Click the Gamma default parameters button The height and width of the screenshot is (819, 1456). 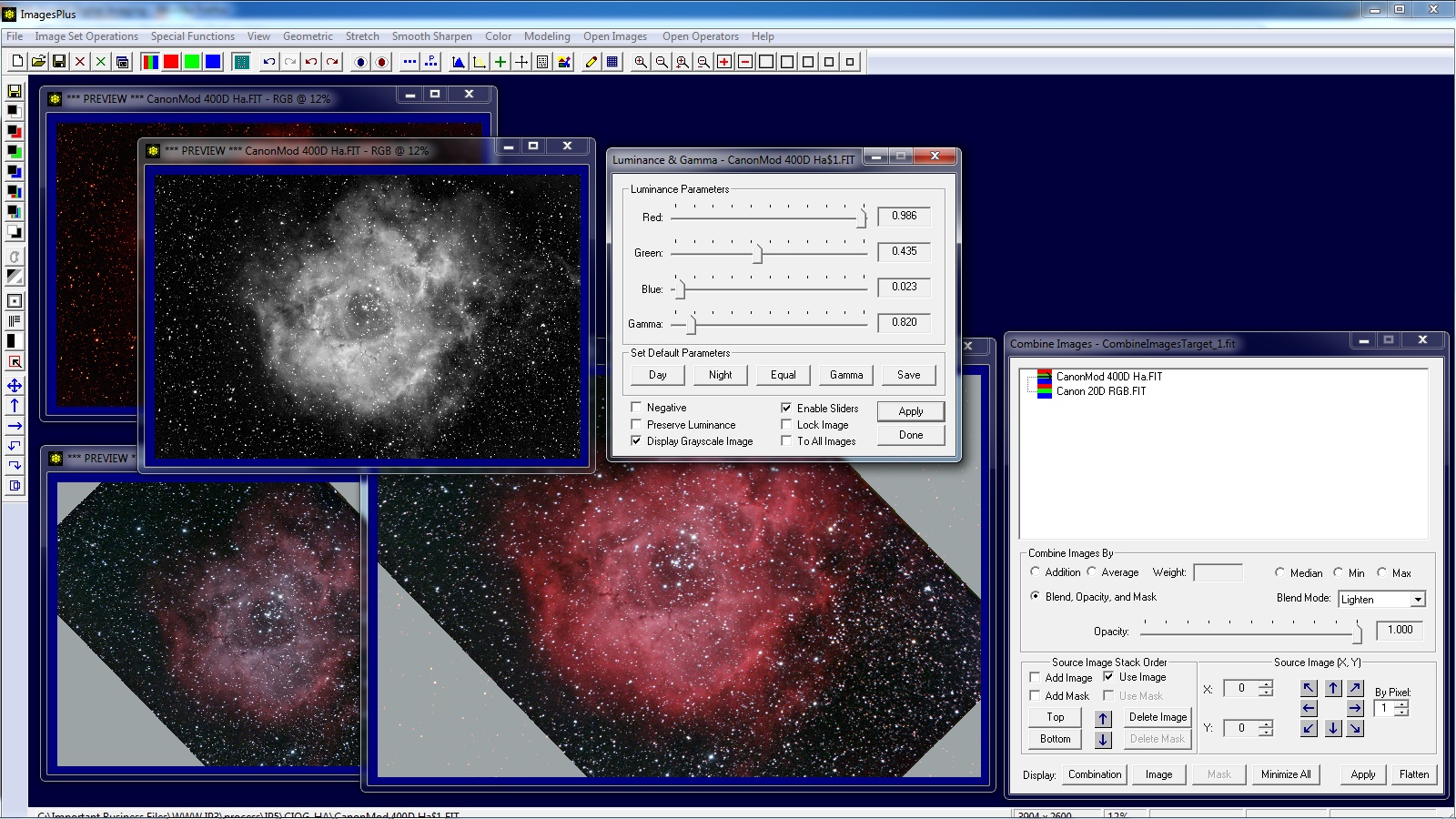tap(846, 375)
